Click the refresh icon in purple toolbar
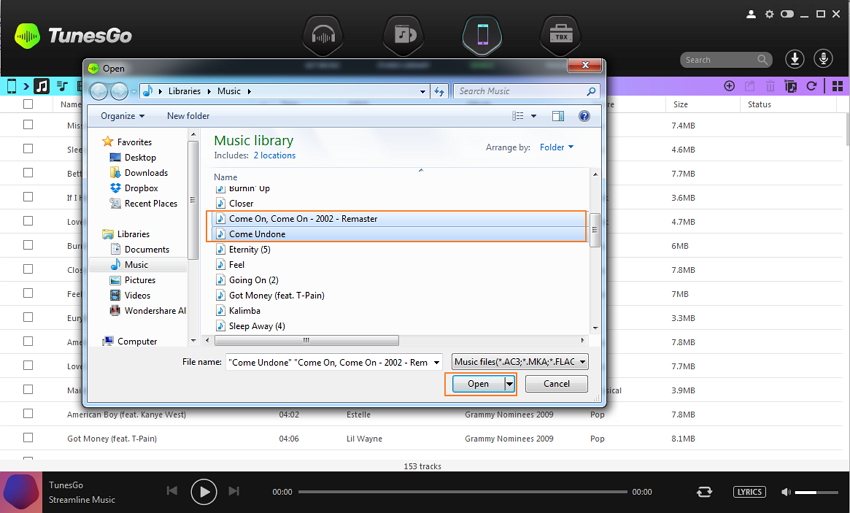Image resolution: width=850 pixels, height=513 pixels. (811, 87)
